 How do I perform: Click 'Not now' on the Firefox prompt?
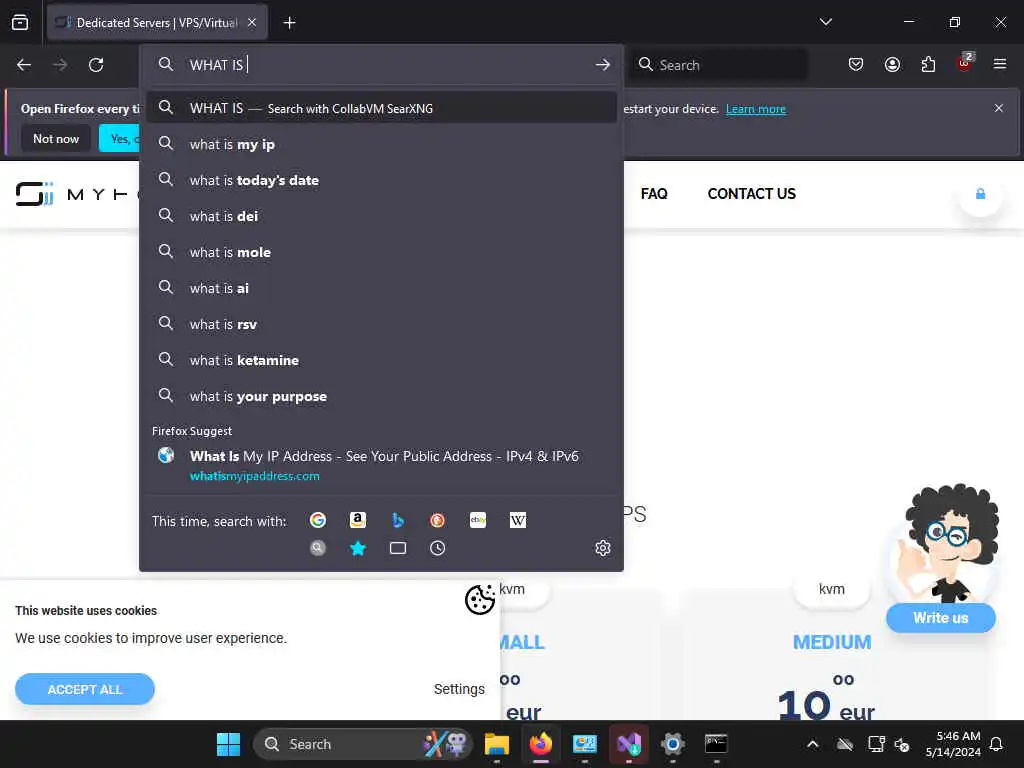tap(56, 138)
